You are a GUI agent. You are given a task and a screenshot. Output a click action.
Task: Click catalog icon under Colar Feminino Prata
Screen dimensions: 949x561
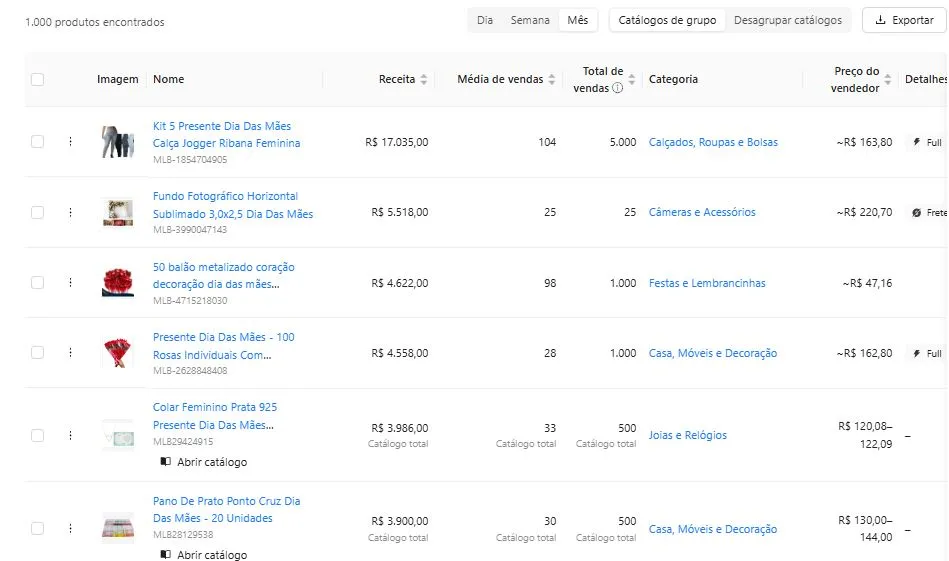point(166,462)
